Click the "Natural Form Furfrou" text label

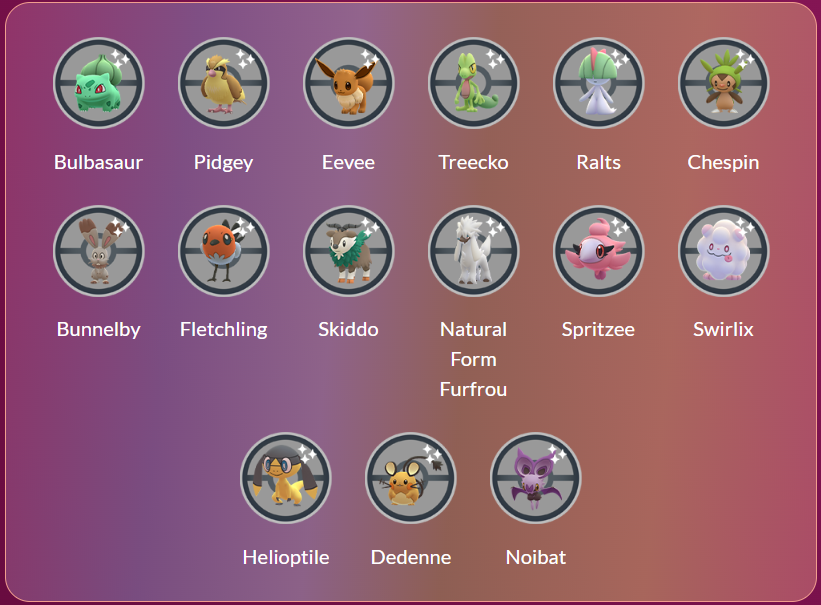click(473, 359)
